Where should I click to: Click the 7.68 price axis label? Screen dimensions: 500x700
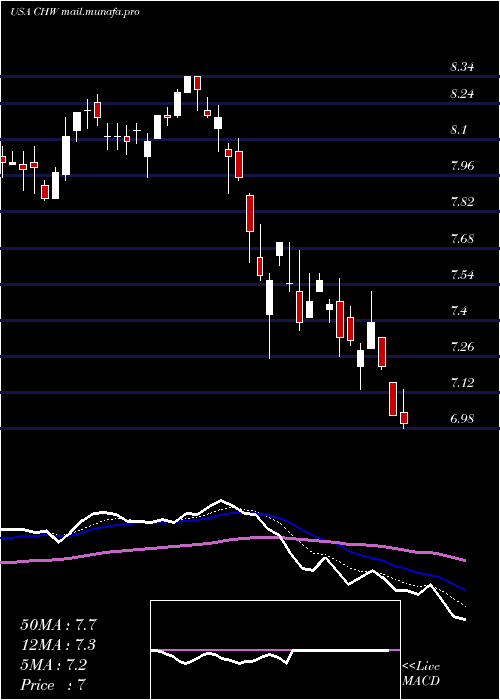click(462, 238)
